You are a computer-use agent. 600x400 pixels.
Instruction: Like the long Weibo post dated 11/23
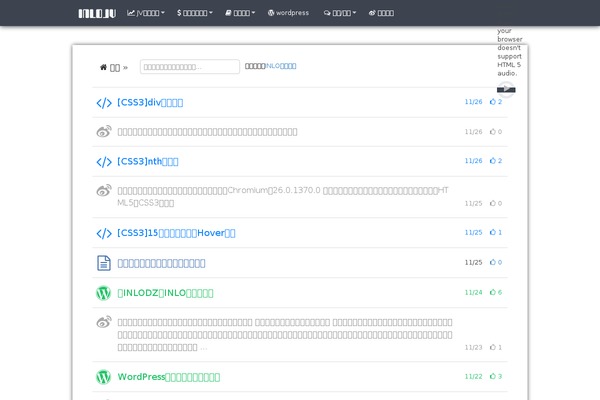pos(496,347)
